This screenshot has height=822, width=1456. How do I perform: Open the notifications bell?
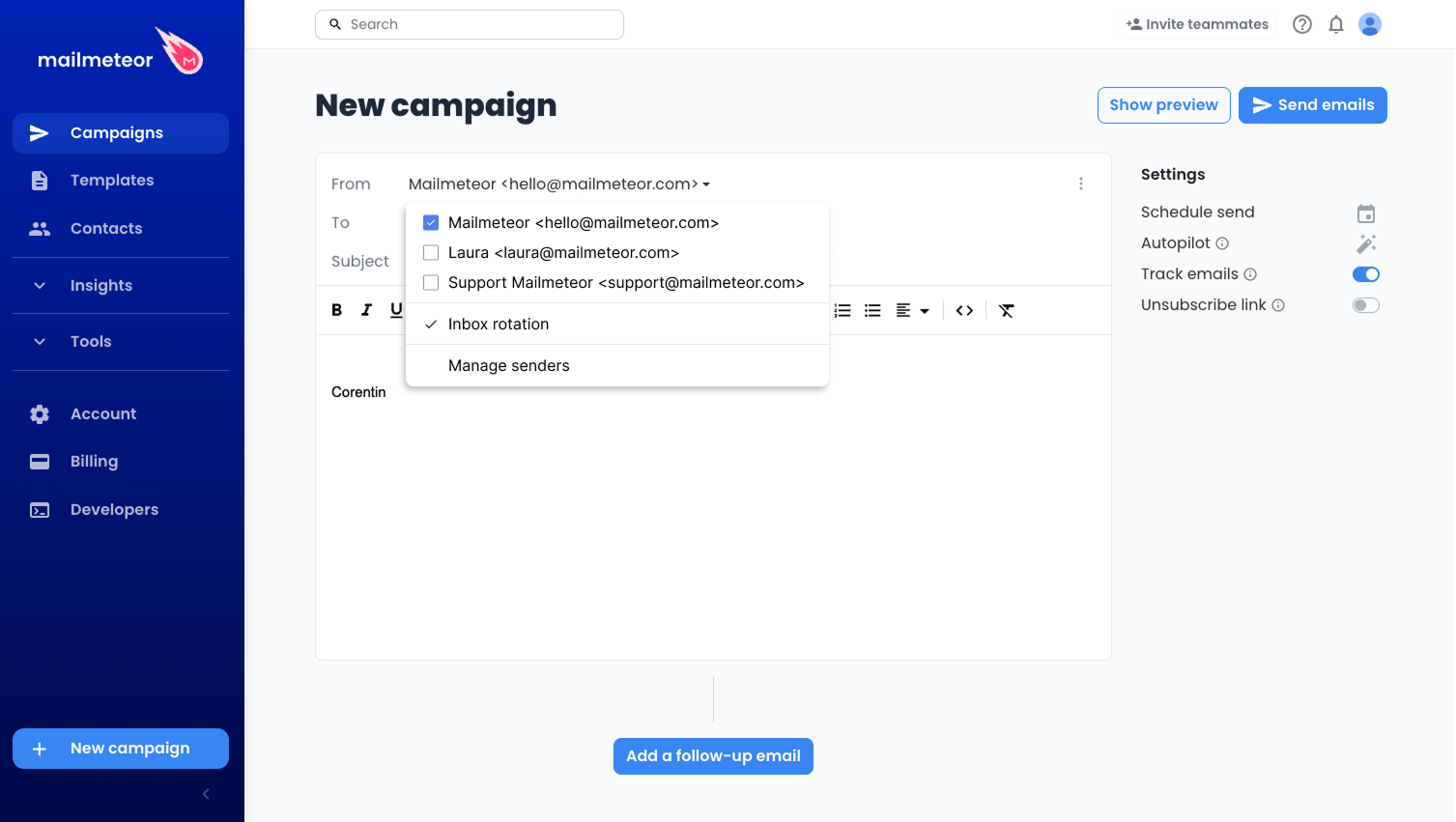[1336, 24]
